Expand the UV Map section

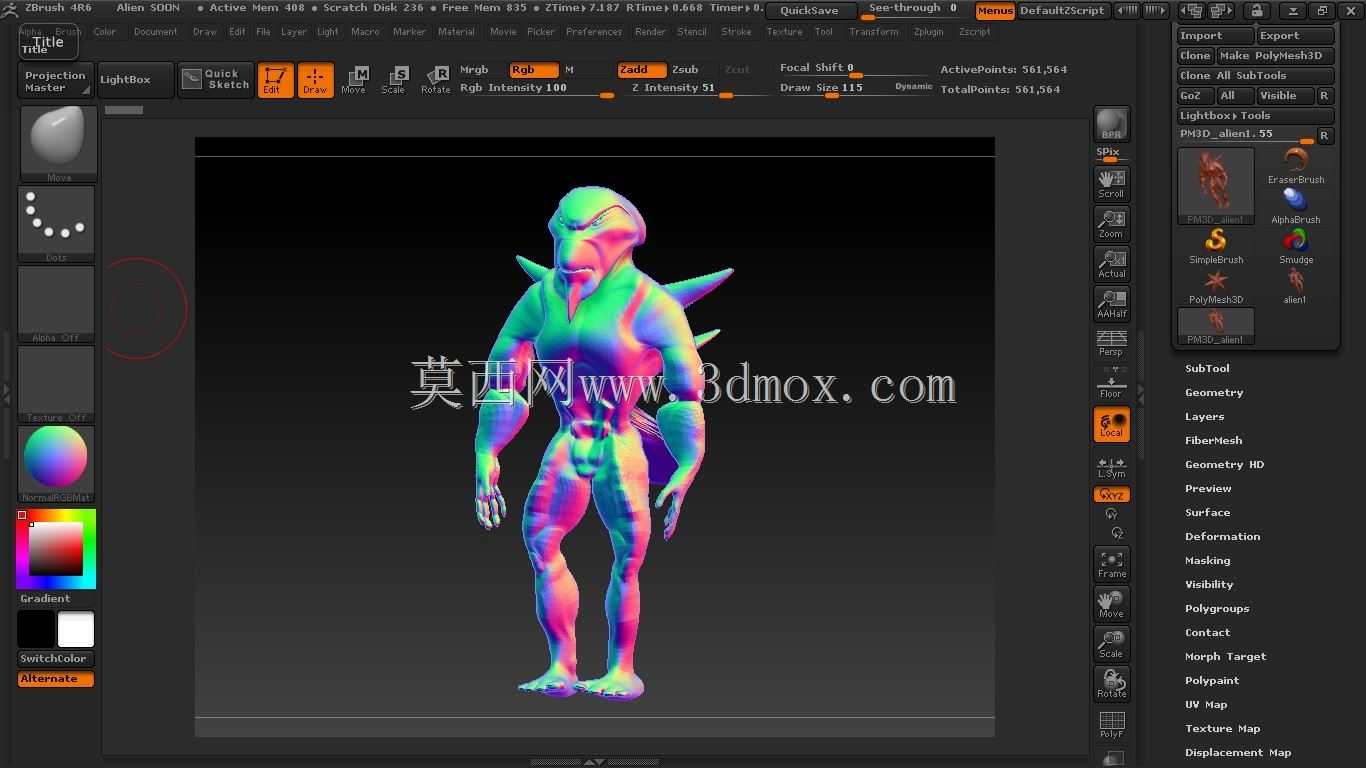click(x=1205, y=705)
